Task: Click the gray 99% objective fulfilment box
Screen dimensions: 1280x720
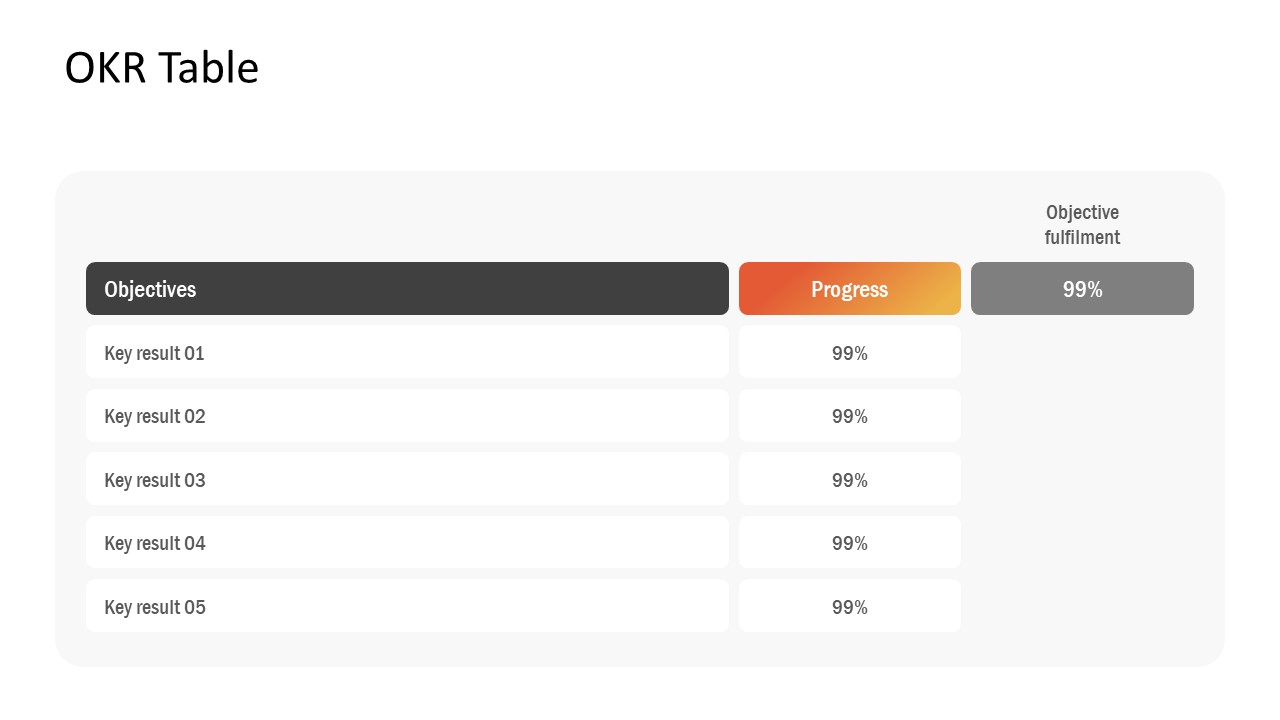Action: 1082,289
